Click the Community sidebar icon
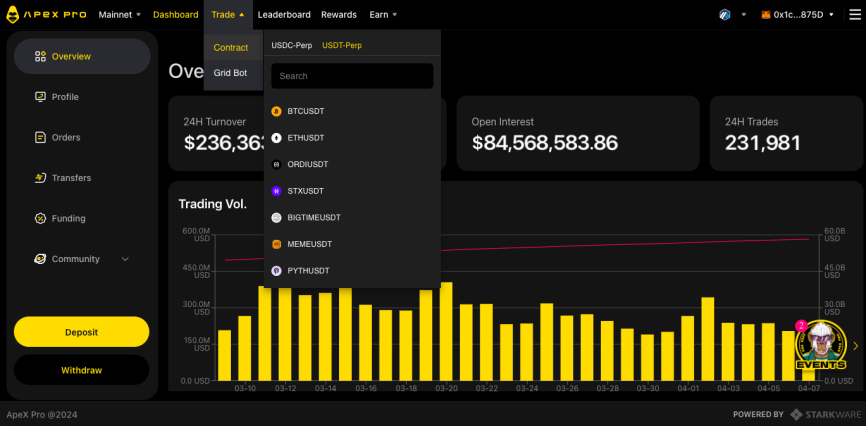The width and height of the screenshot is (866, 426). (40, 259)
